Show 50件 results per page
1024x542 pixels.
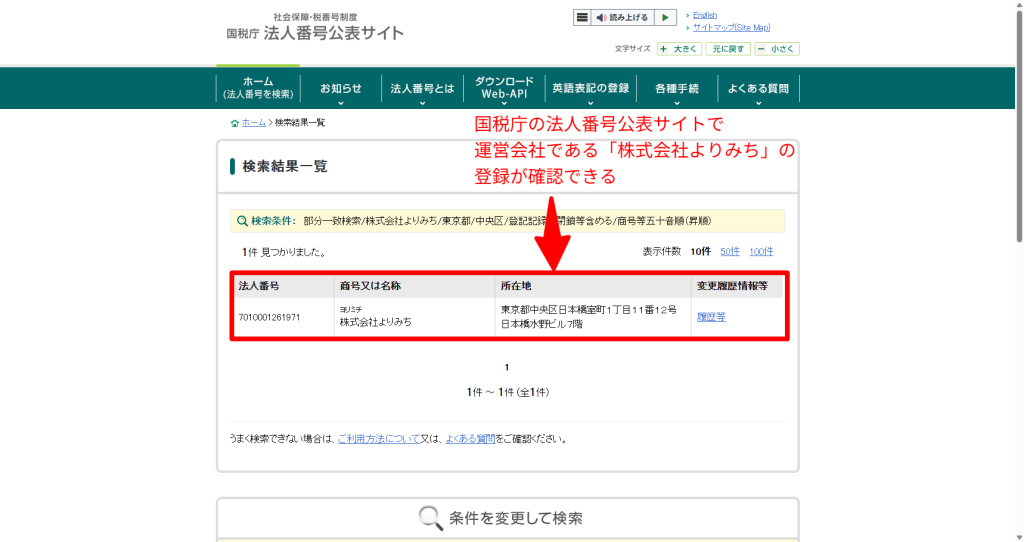(730, 252)
